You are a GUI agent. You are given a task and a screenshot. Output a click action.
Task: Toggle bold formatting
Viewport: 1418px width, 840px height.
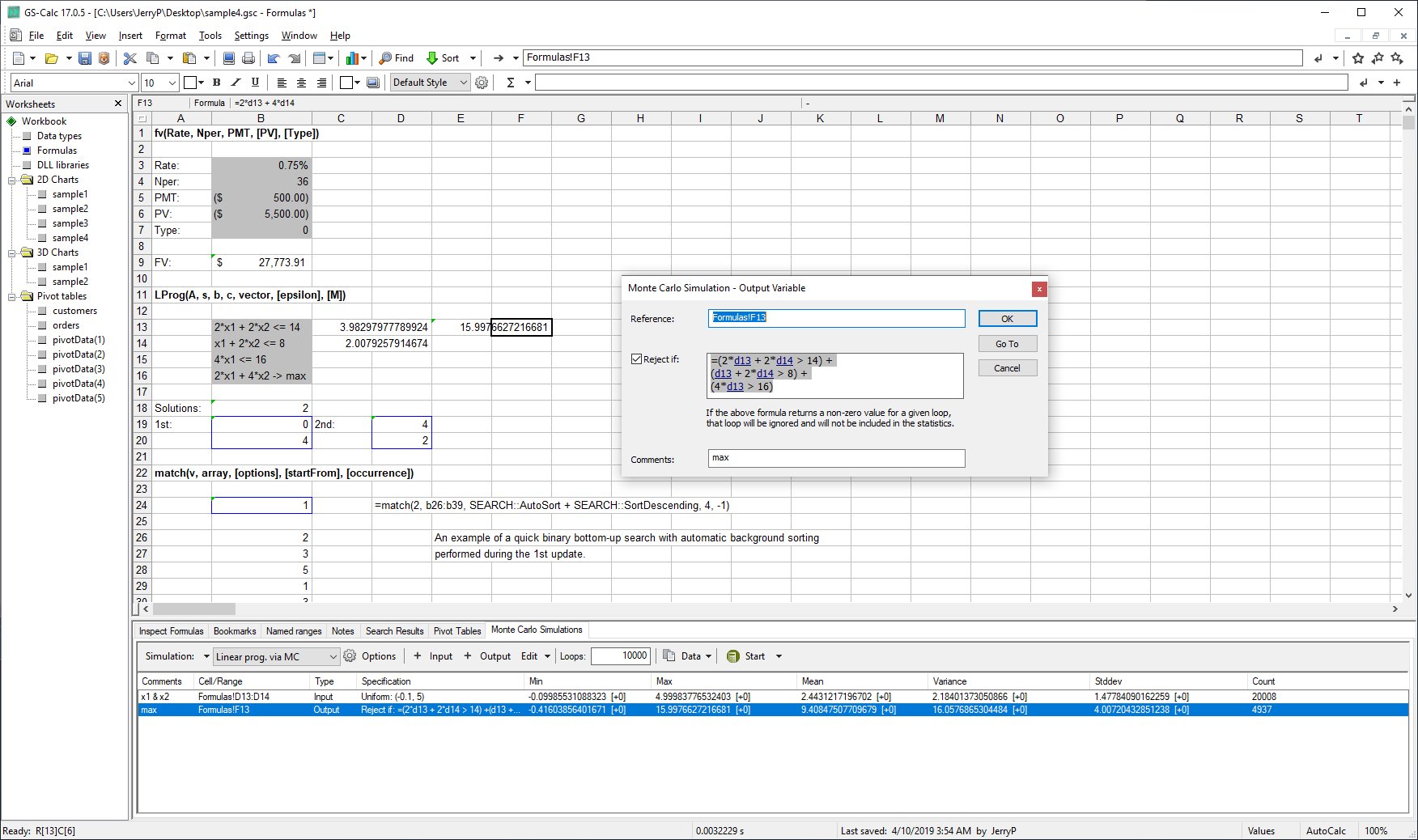216,83
